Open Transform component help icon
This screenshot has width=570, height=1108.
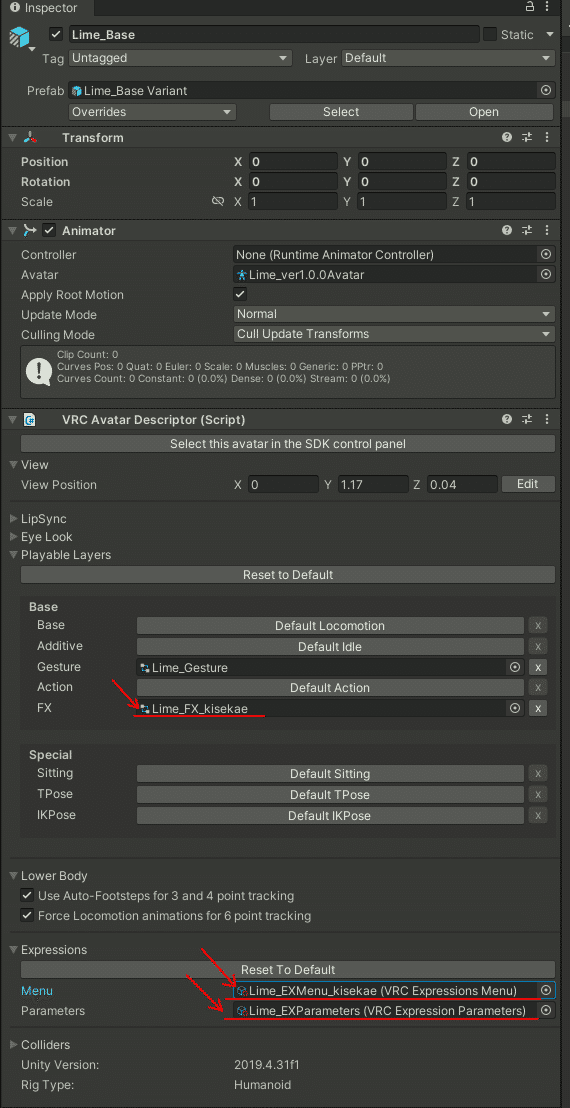(x=506, y=138)
